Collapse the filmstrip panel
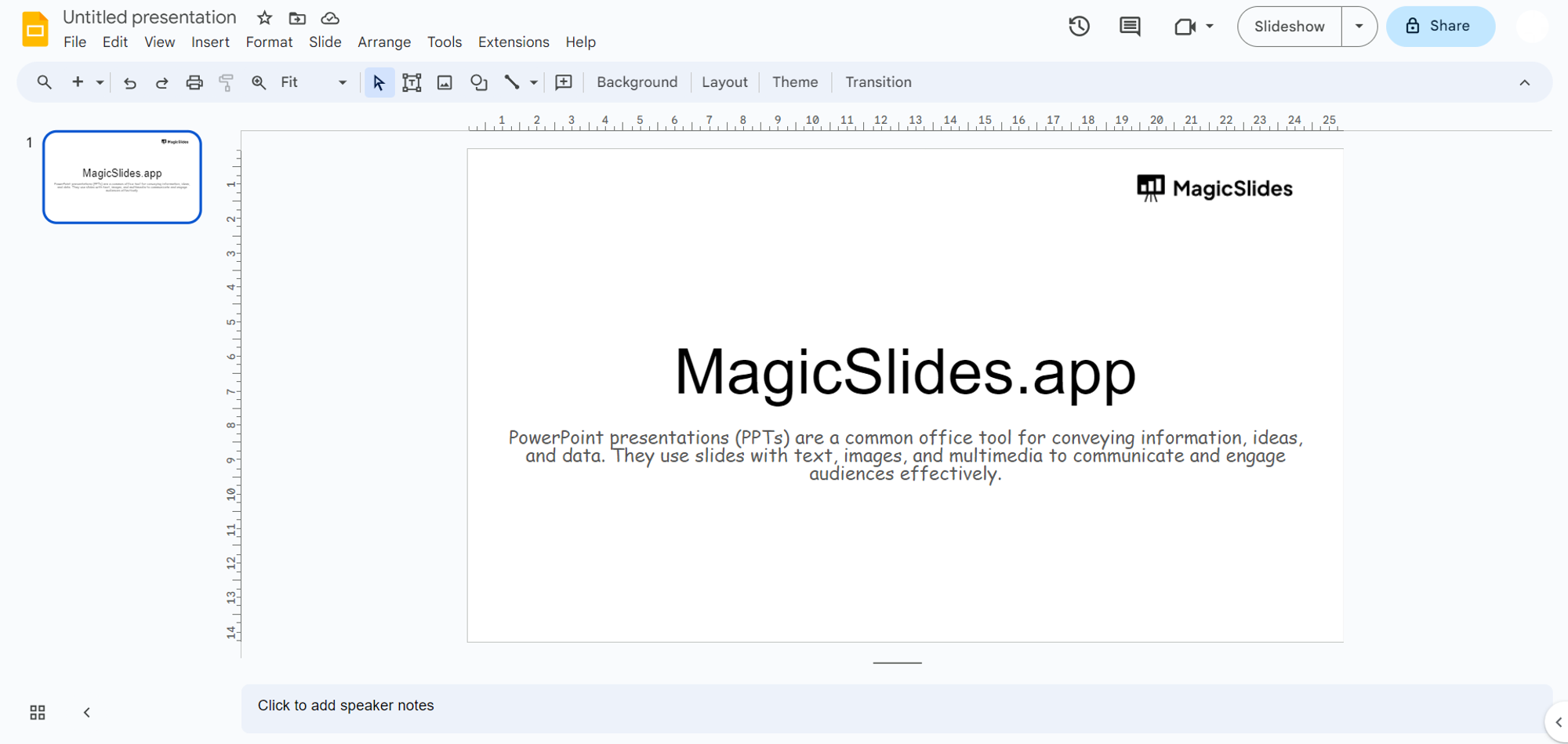The height and width of the screenshot is (744, 1568). point(87,712)
